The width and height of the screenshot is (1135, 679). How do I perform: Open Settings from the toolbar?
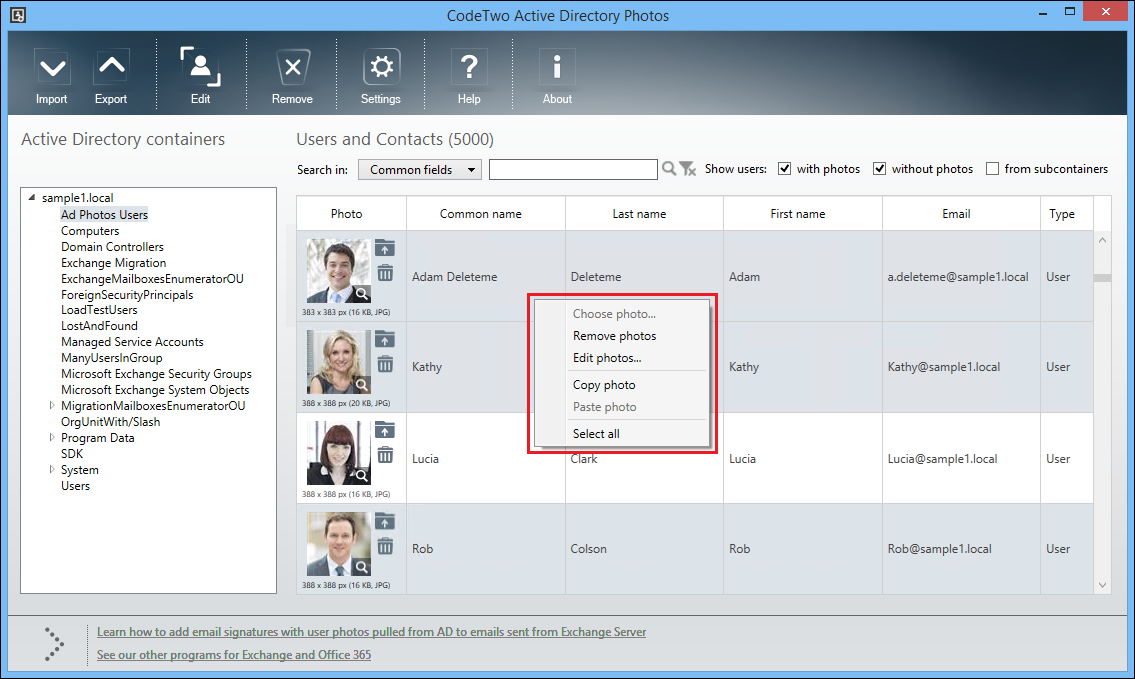point(381,77)
